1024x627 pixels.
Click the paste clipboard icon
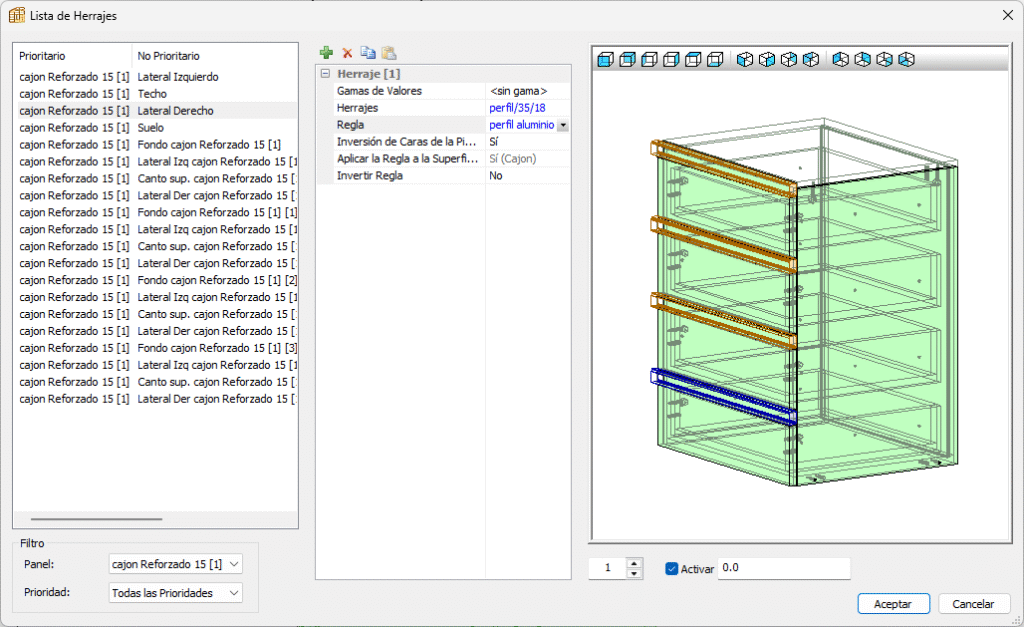point(389,53)
